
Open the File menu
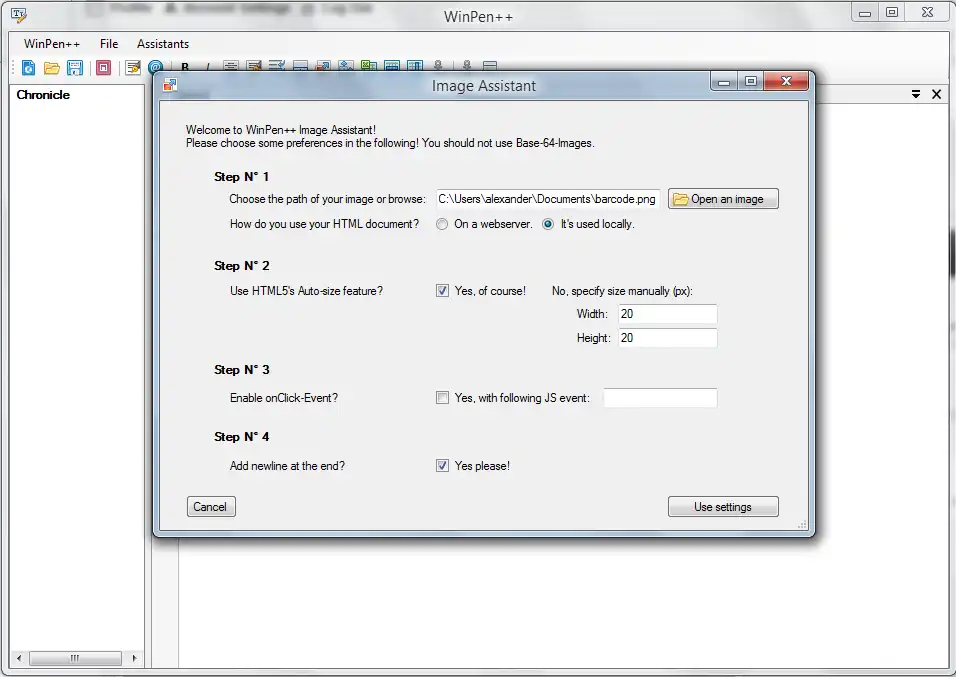(109, 44)
